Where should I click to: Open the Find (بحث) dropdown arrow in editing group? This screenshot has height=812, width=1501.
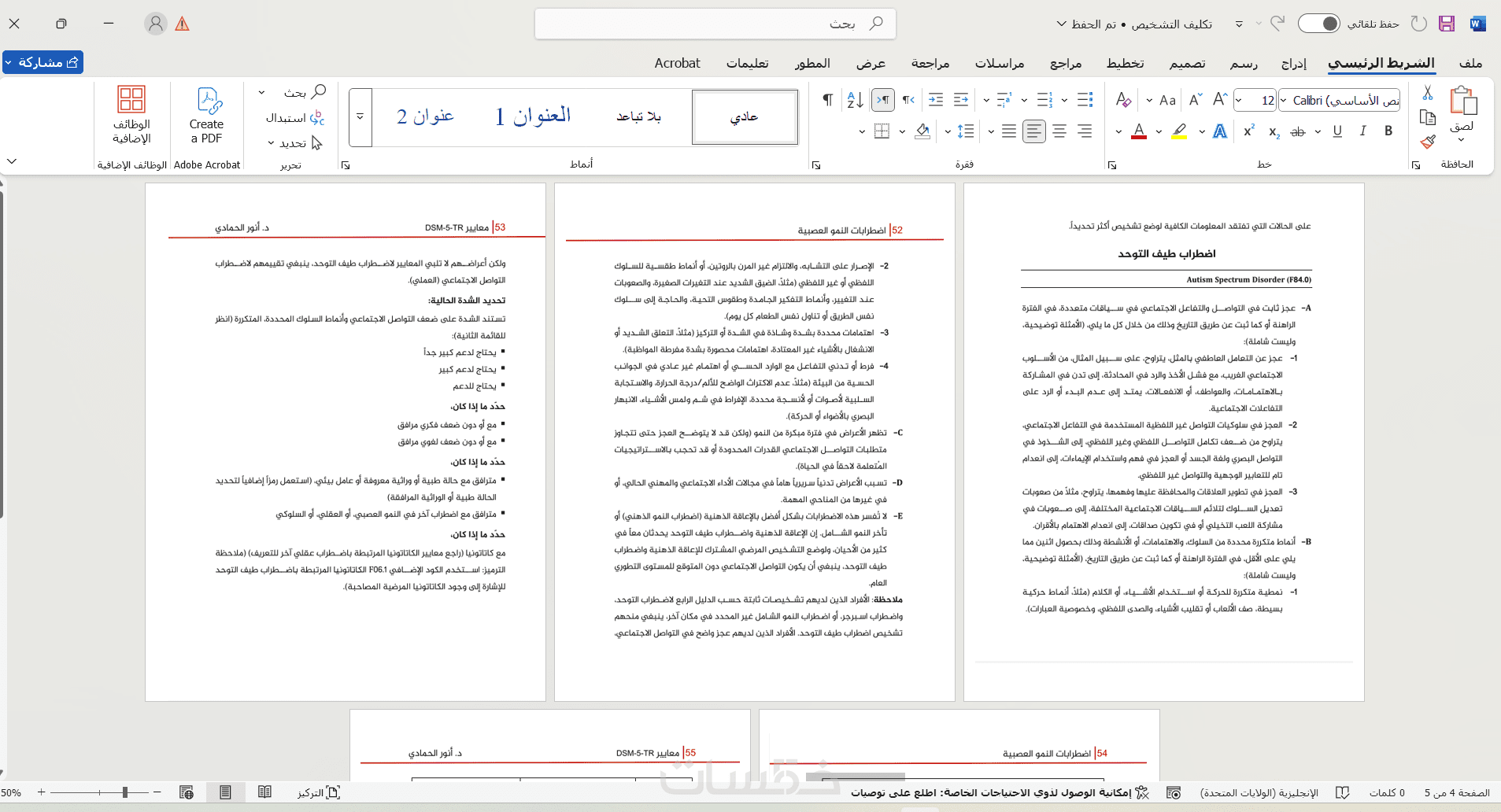coord(261,93)
